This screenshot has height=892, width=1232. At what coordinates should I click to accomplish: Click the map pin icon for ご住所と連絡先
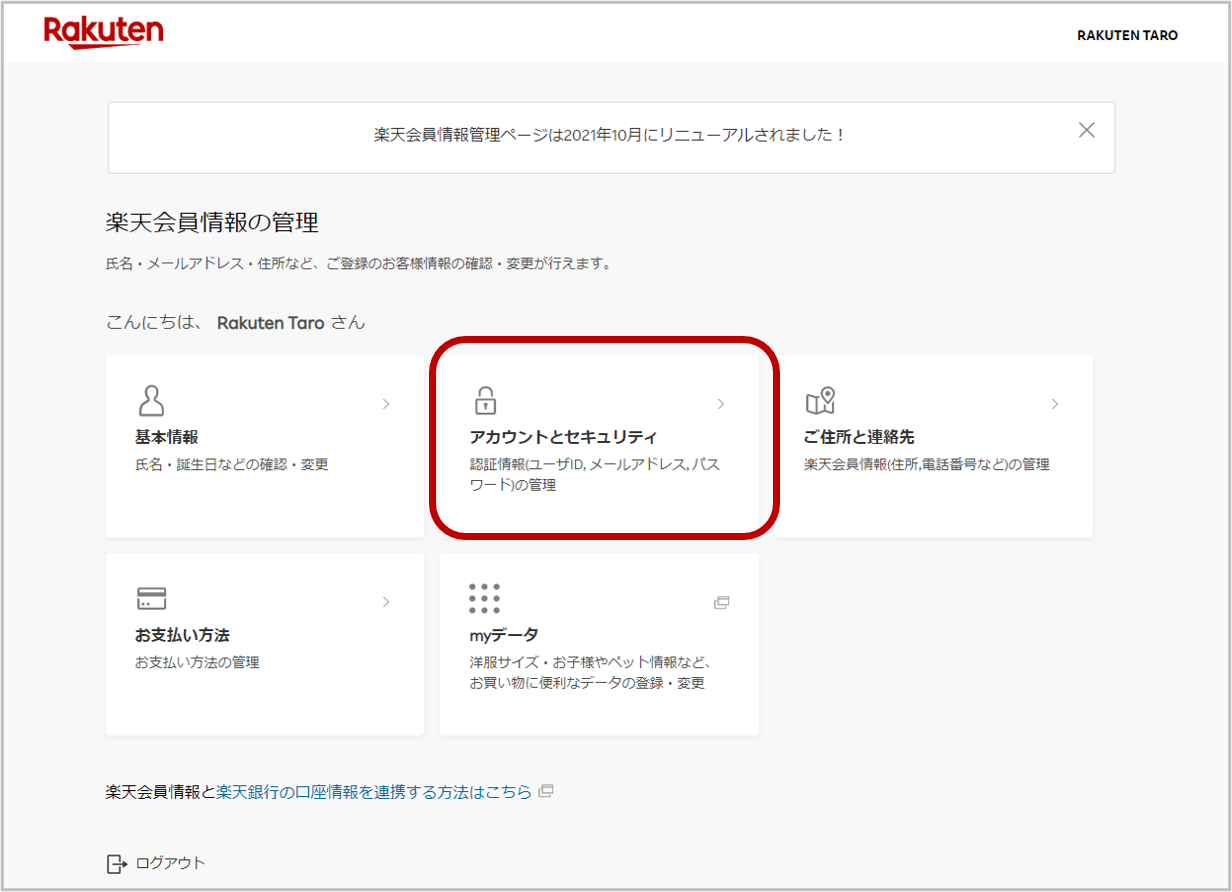(820, 400)
